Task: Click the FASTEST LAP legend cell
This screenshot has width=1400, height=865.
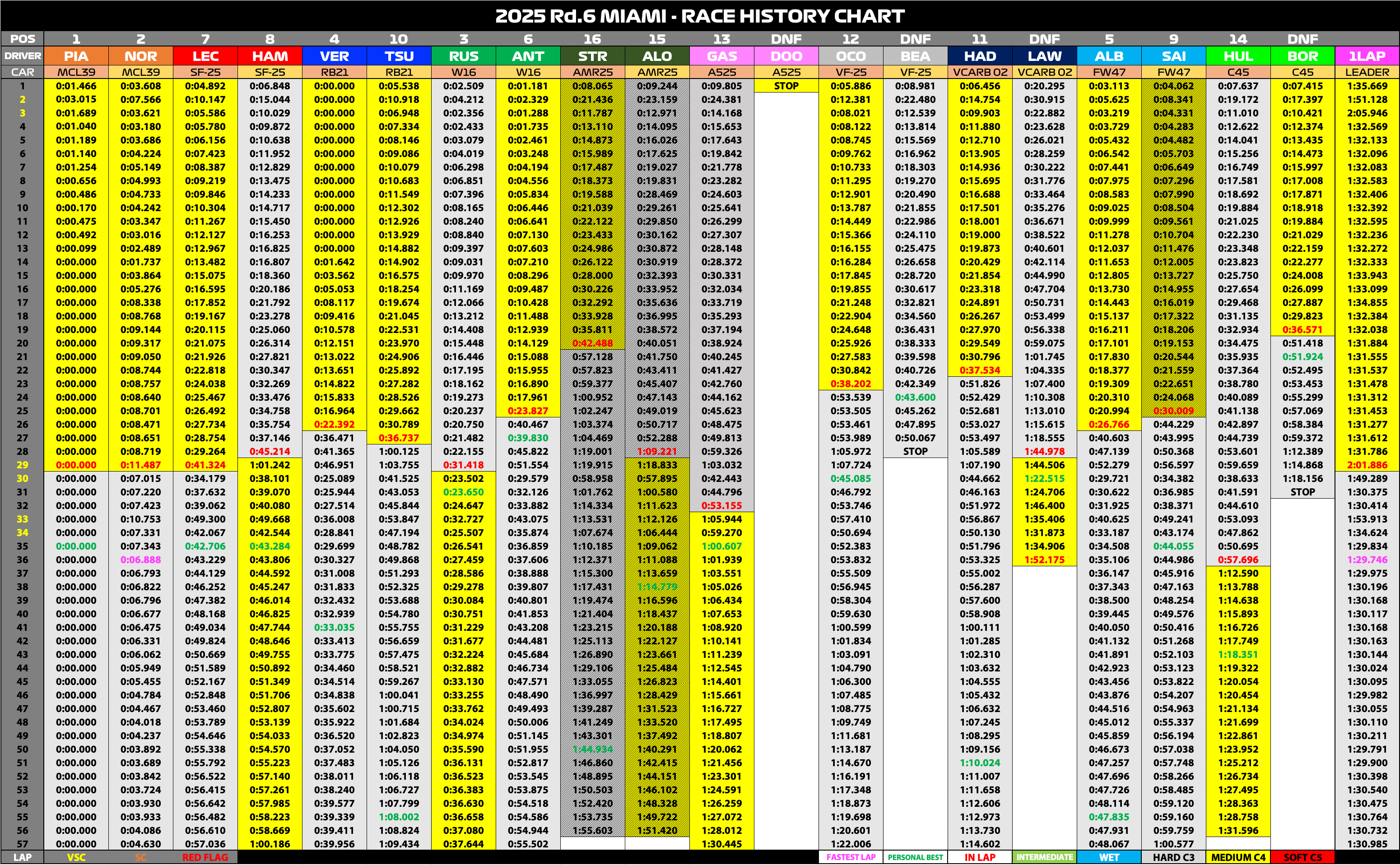Action: 851,857
